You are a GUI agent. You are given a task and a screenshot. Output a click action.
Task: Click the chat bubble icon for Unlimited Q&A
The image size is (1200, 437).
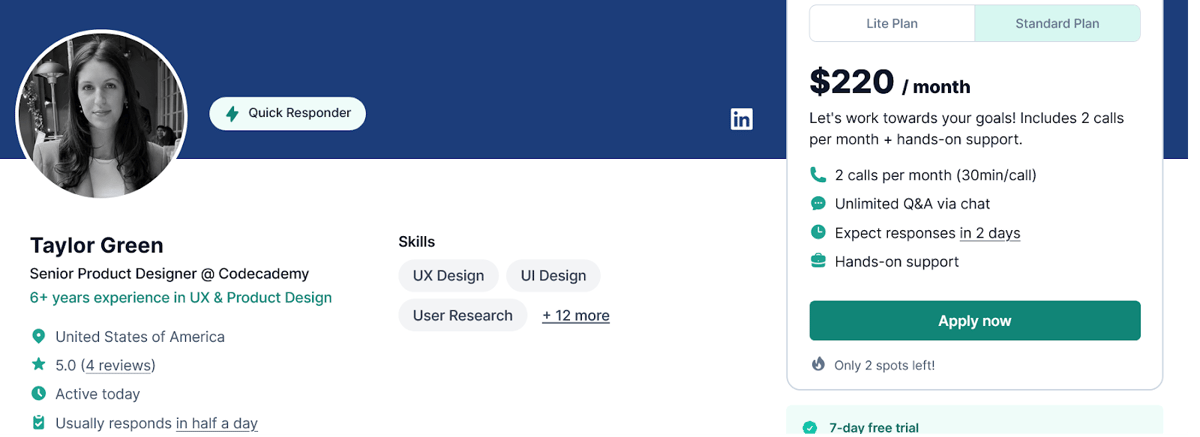tap(818, 204)
